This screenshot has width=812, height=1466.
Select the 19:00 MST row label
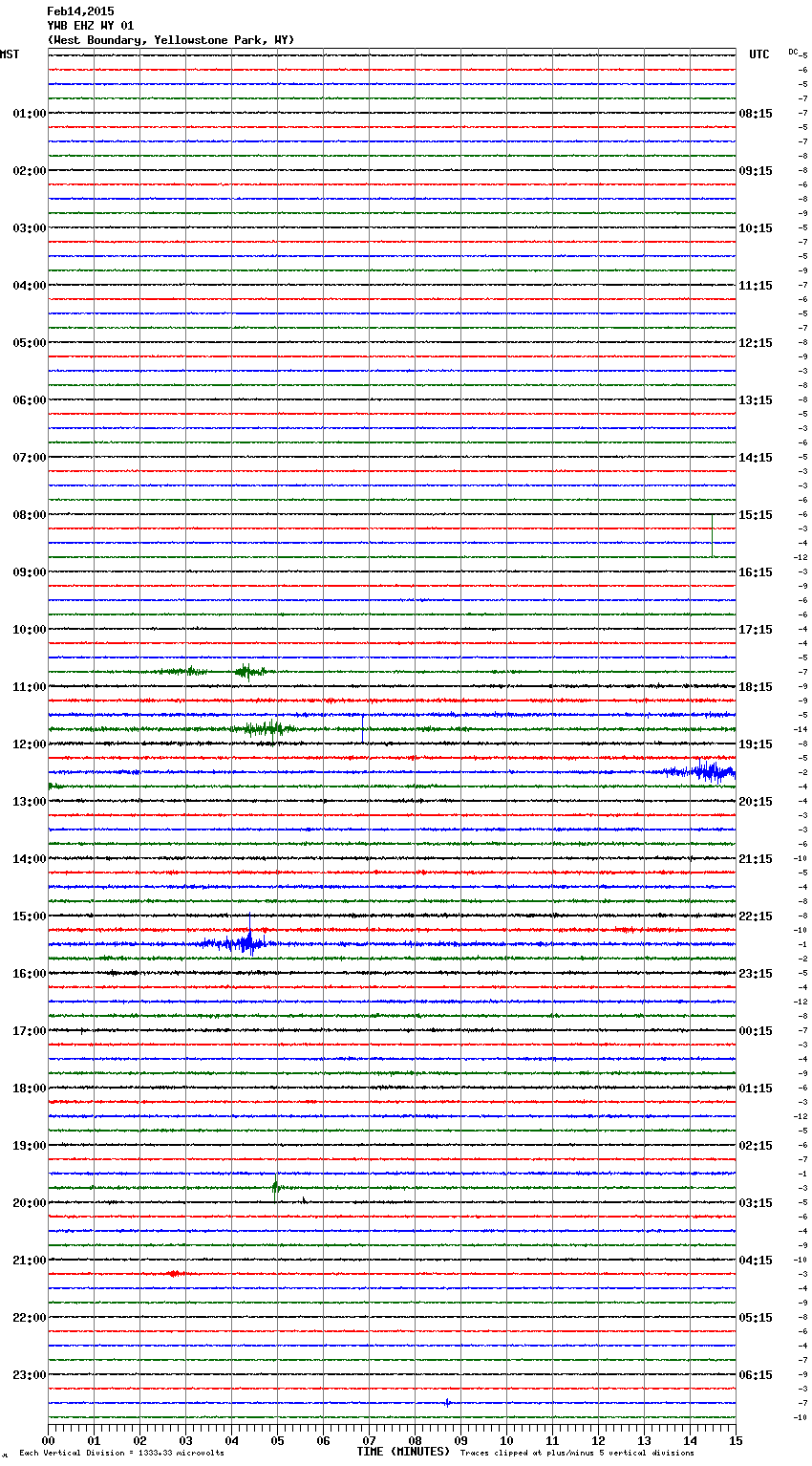click(29, 1146)
